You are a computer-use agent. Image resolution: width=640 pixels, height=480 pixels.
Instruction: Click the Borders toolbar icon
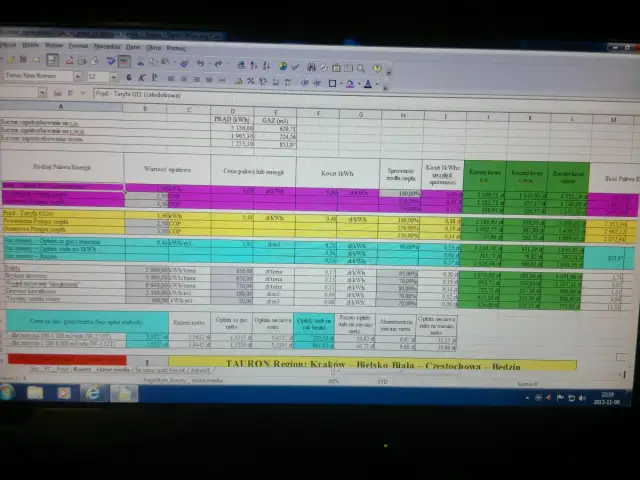(x=333, y=83)
